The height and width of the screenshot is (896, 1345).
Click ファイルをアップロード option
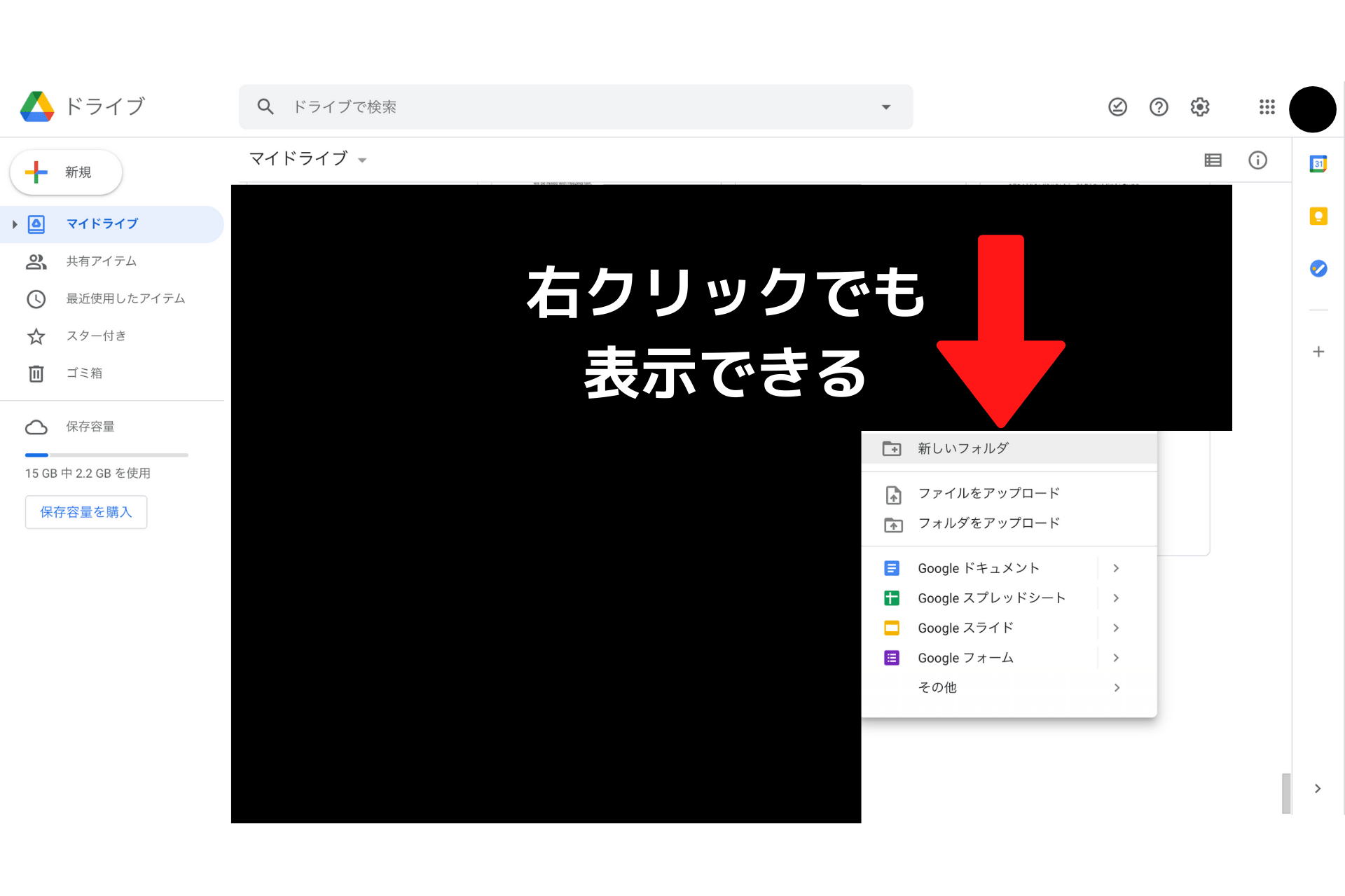point(988,492)
